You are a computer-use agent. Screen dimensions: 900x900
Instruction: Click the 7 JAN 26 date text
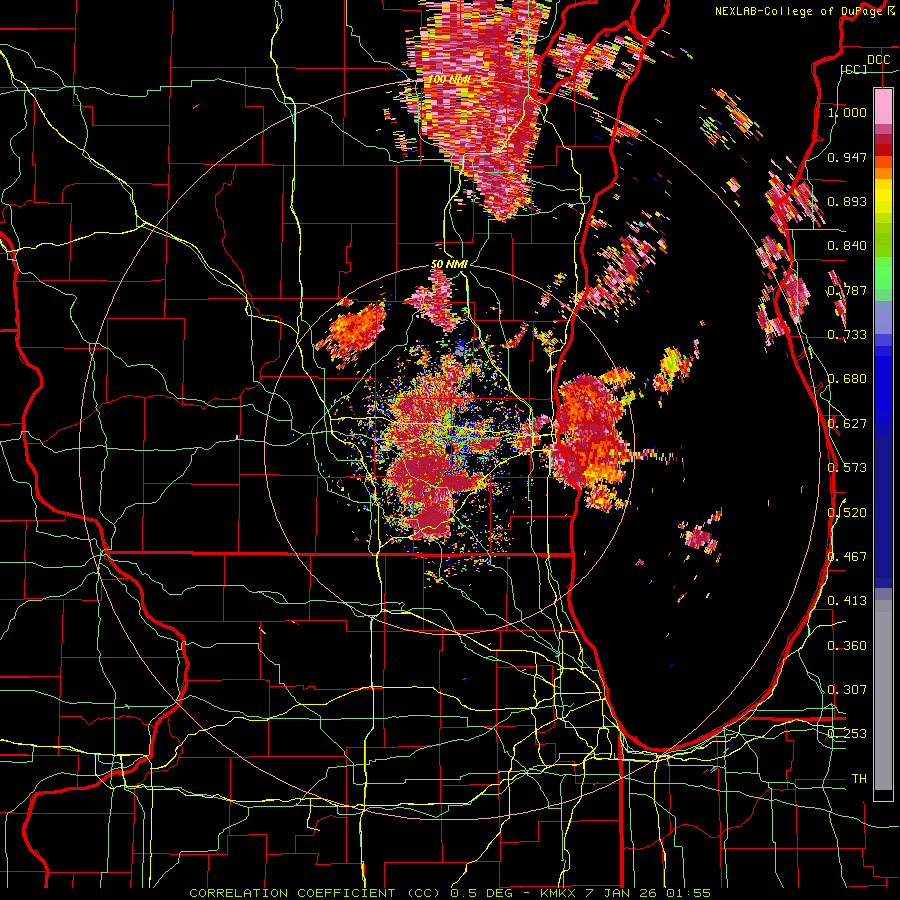coord(621,893)
